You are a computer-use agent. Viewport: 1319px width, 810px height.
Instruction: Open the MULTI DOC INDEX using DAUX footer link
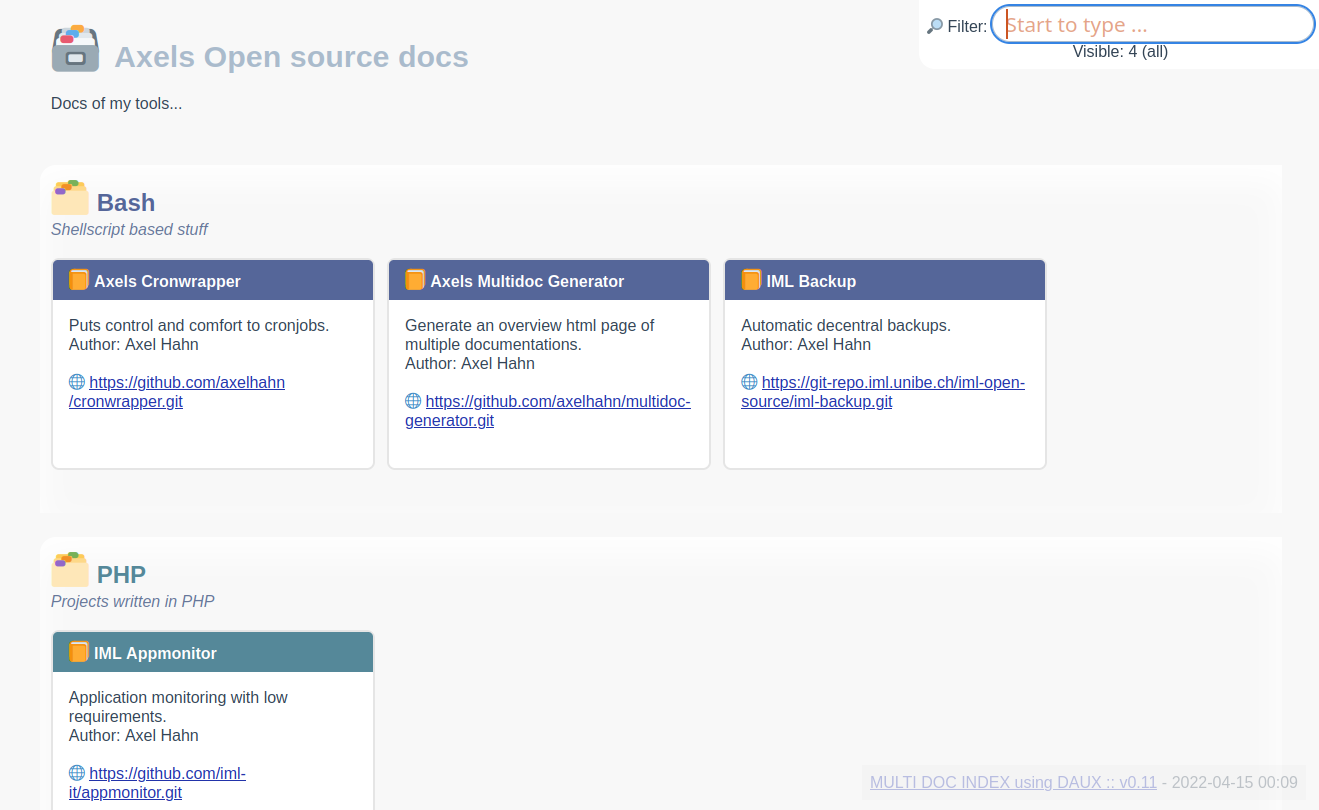coord(1013,782)
